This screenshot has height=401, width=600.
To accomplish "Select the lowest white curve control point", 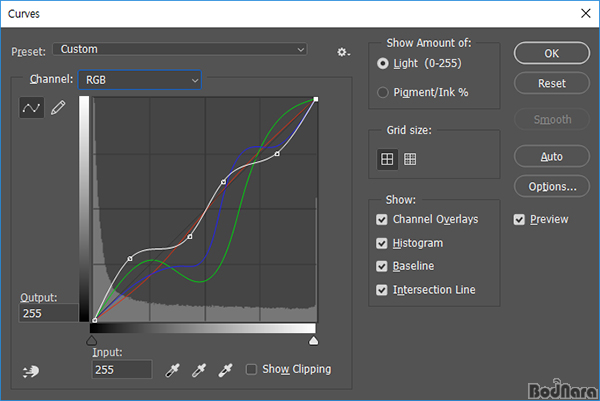I will coord(130,259).
